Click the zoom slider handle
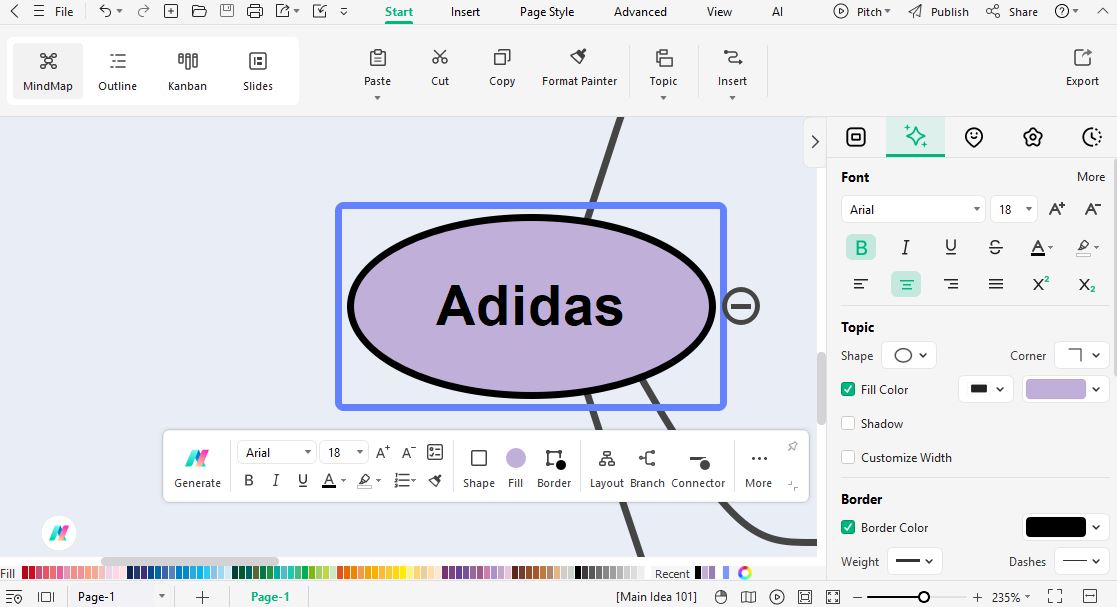This screenshot has width=1117, height=607. pyautogui.click(x=923, y=597)
